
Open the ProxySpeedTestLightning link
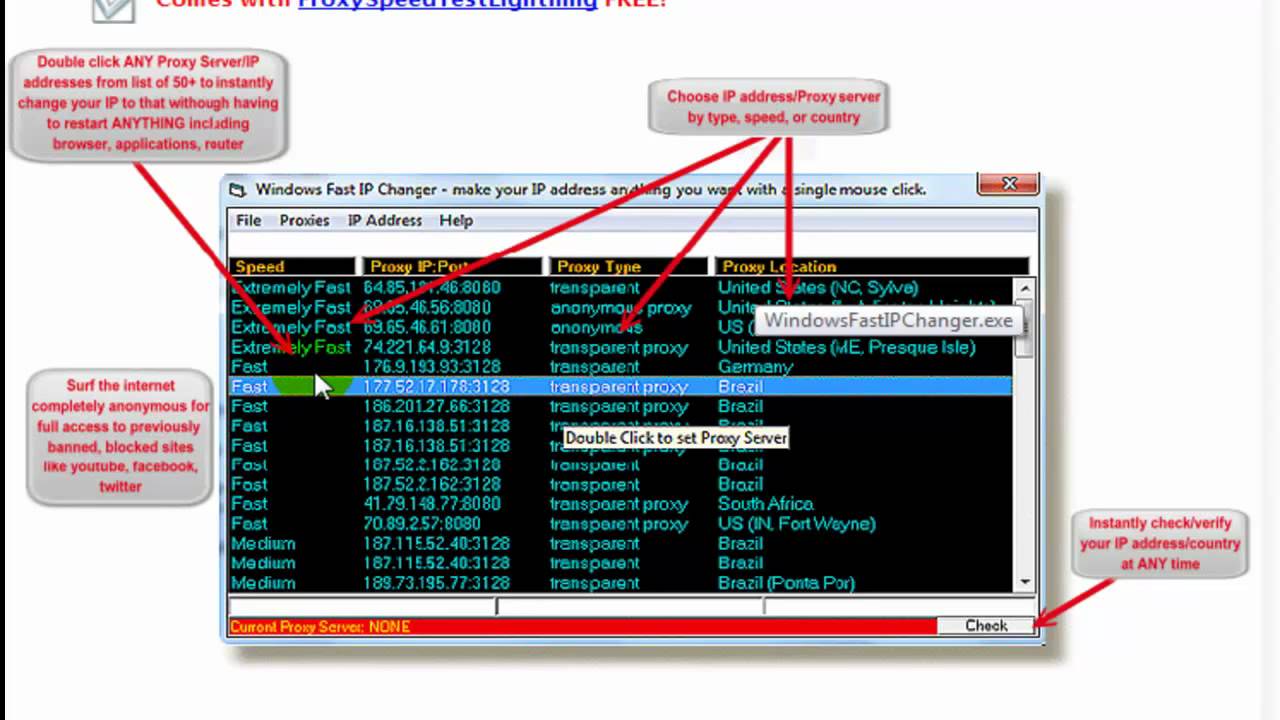(447, 4)
